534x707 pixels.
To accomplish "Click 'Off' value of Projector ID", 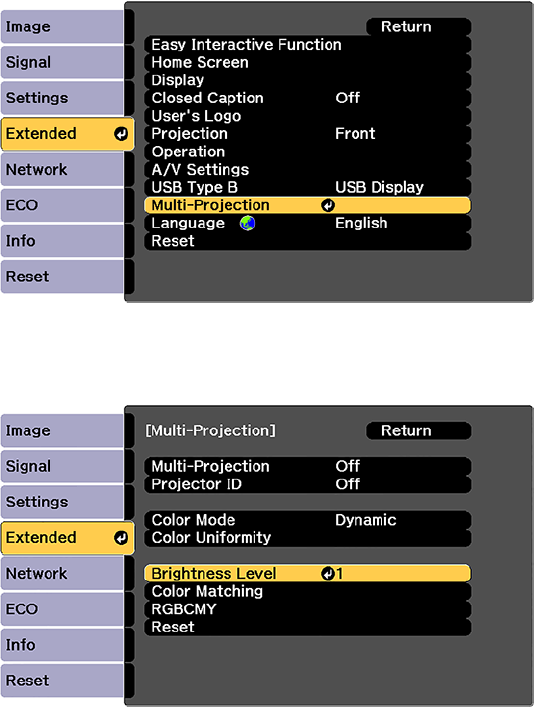I will (347, 484).
